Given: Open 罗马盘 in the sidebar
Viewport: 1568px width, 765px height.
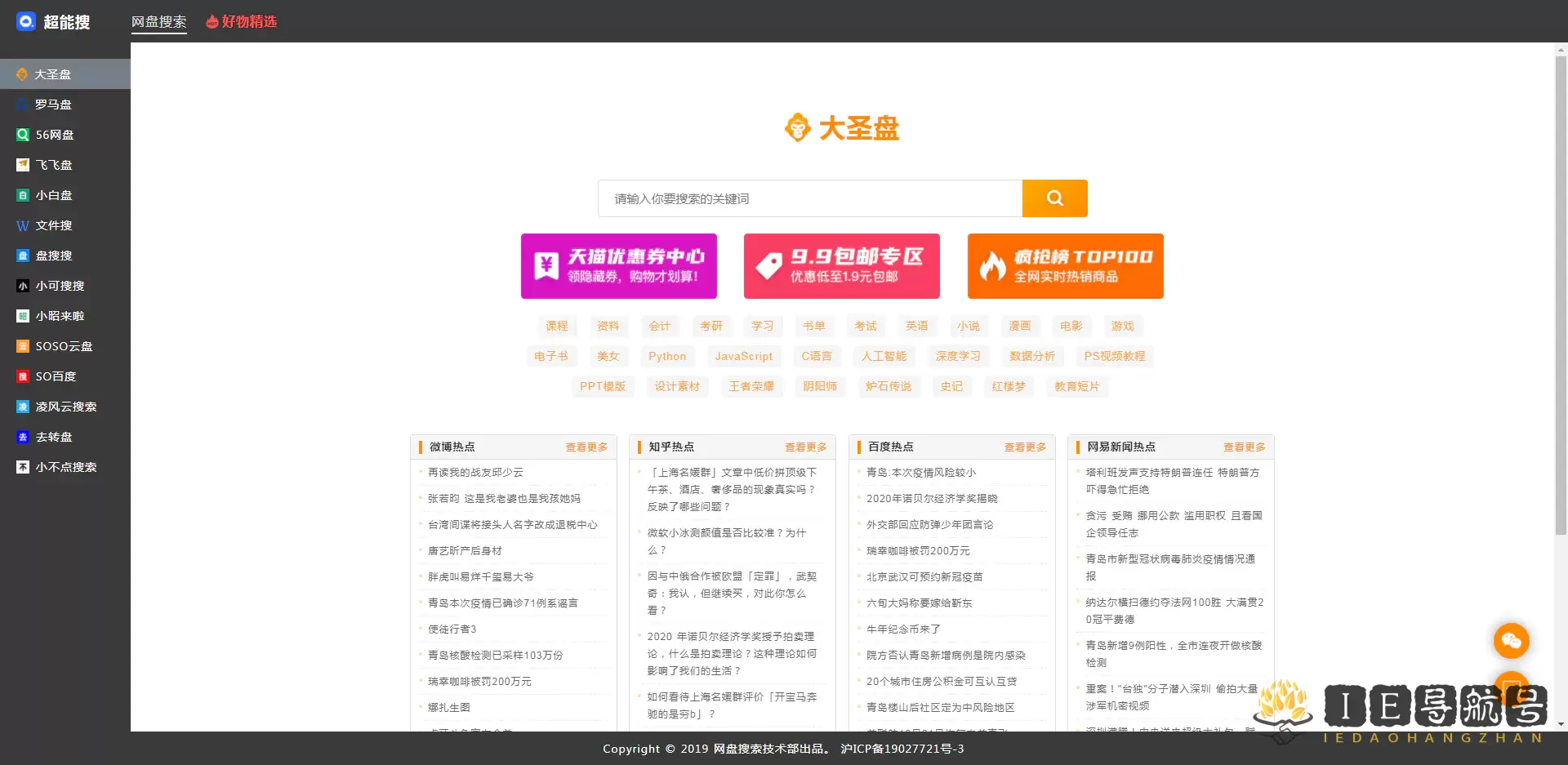Looking at the screenshot, I should coord(65,105).
